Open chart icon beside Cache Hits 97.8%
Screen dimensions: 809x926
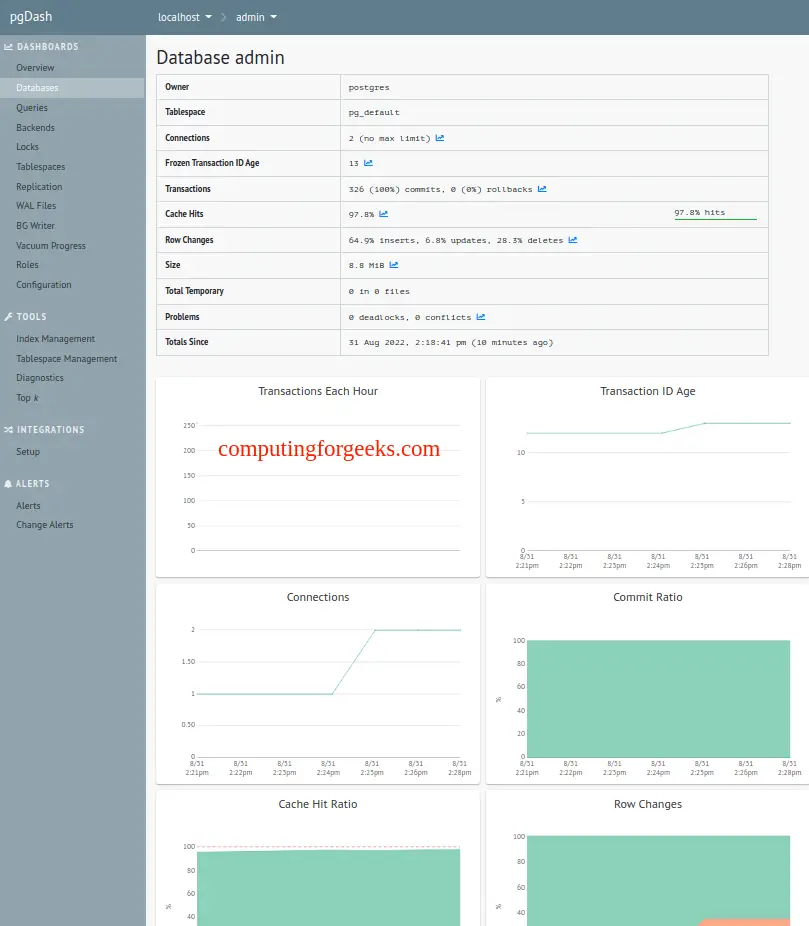pos(384,214)
